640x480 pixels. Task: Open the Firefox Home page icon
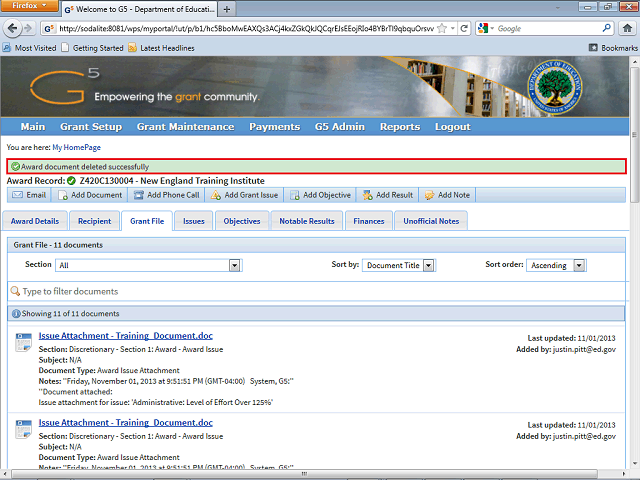(627, 28)
